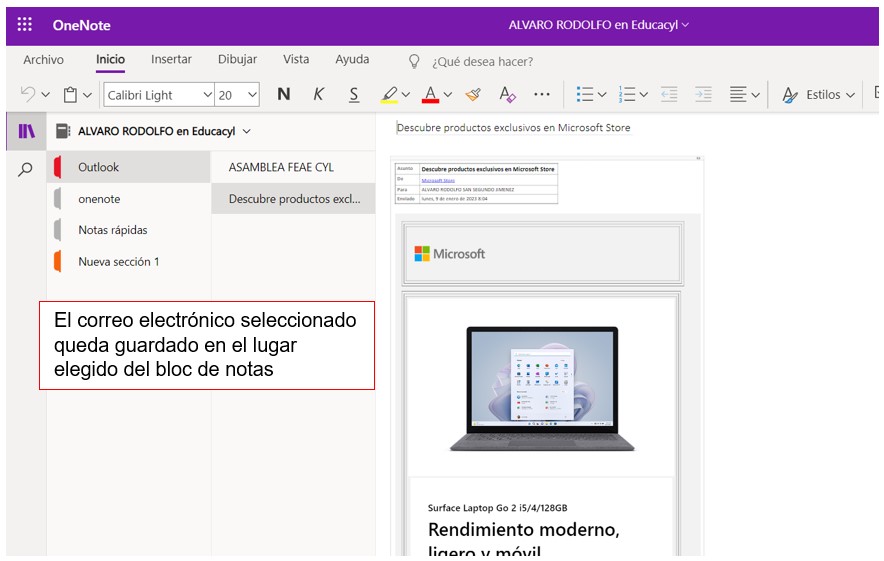Click the lightbulb tell-me icon
This screenshot has width=884, height=561.
coord(414,61)
